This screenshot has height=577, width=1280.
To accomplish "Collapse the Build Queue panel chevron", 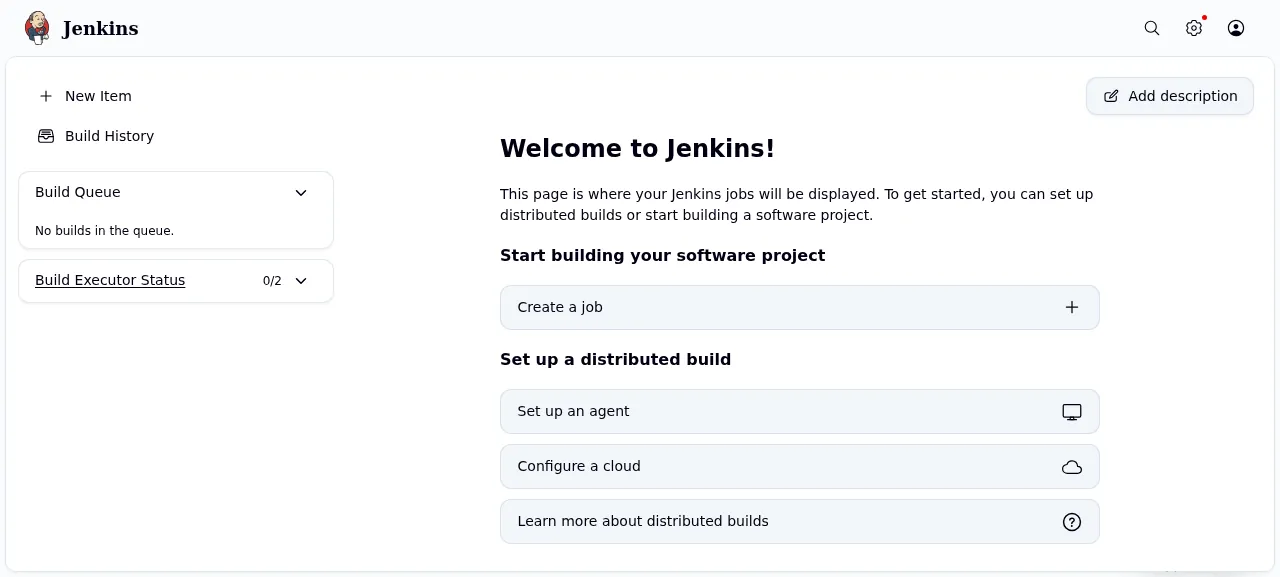I will (301, 192).
